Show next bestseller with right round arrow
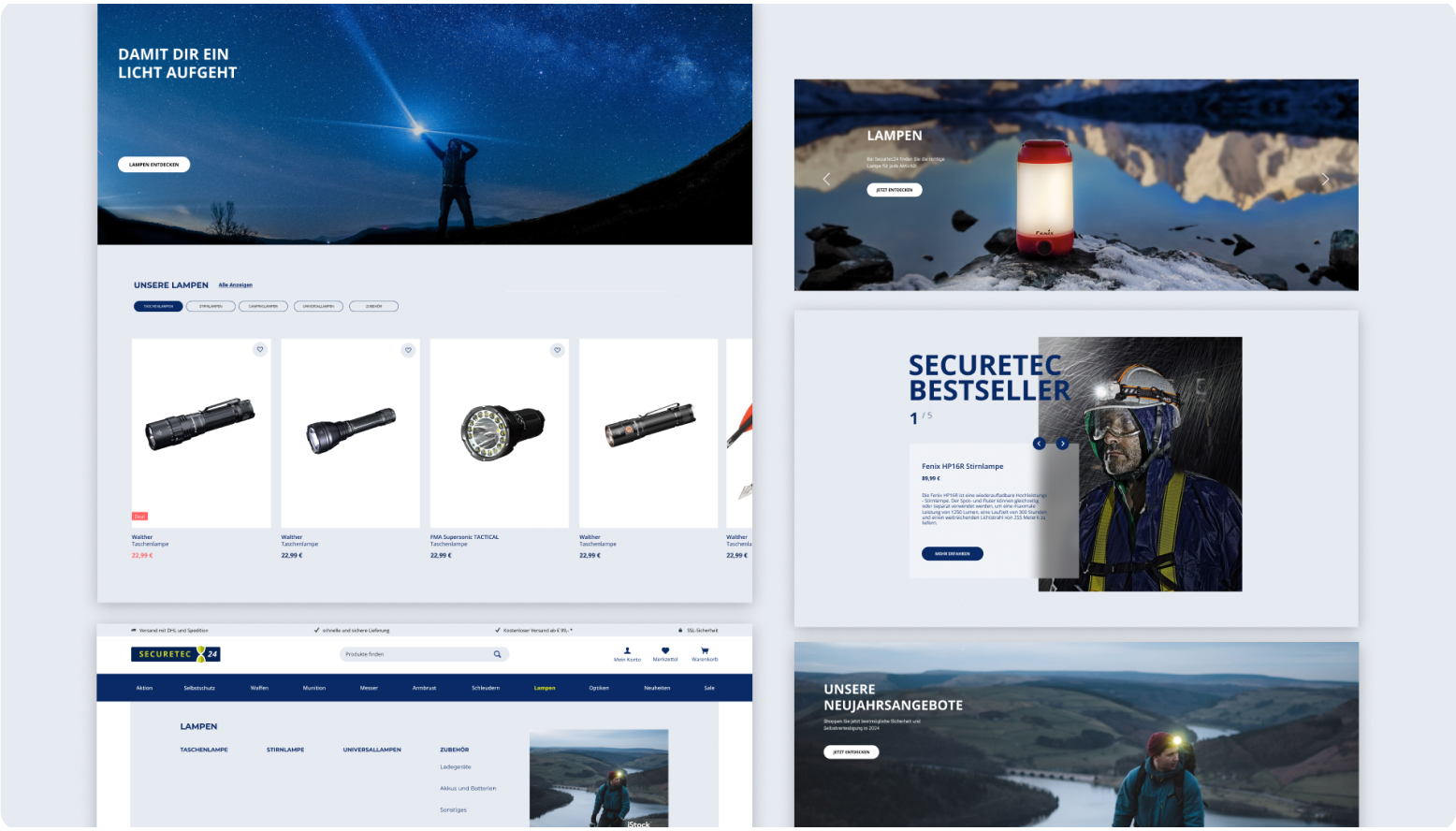This screenshot has width=1456, height=831. pos(1062,444)
